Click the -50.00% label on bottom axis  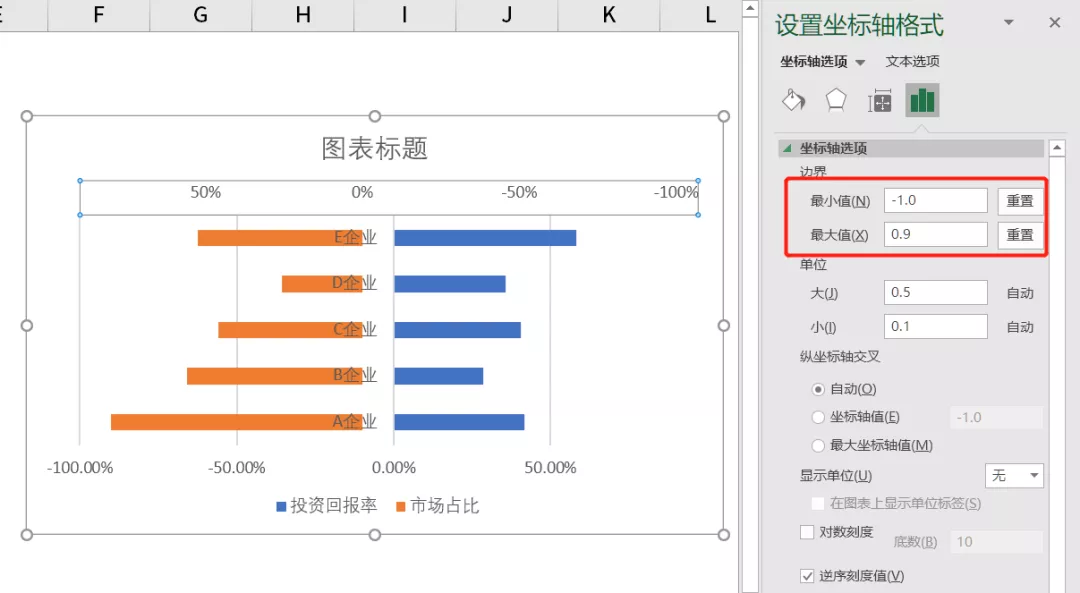[x=236, y=468]
